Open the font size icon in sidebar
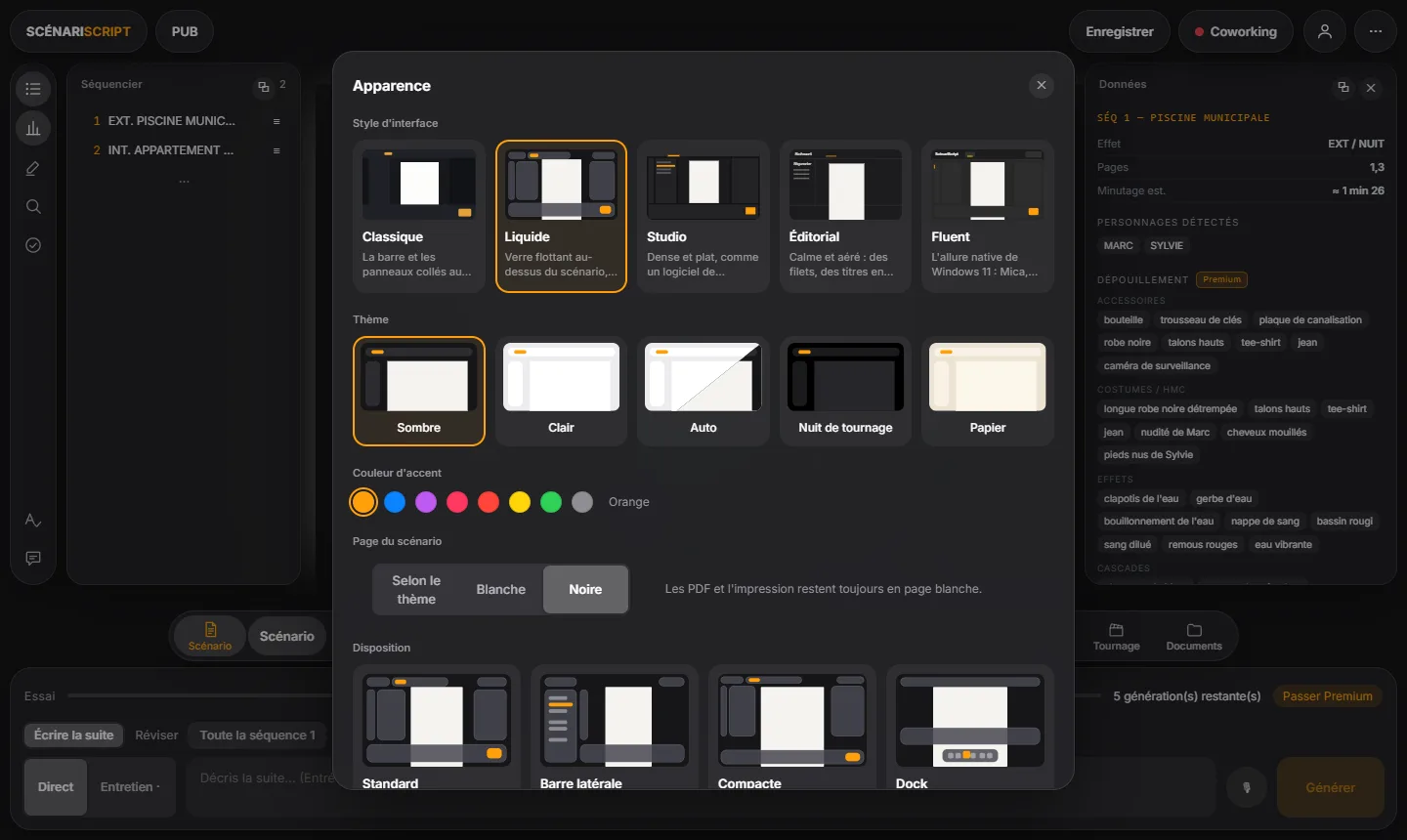The height and width of the screenshot is (840, 1407). tap(33, 520)
